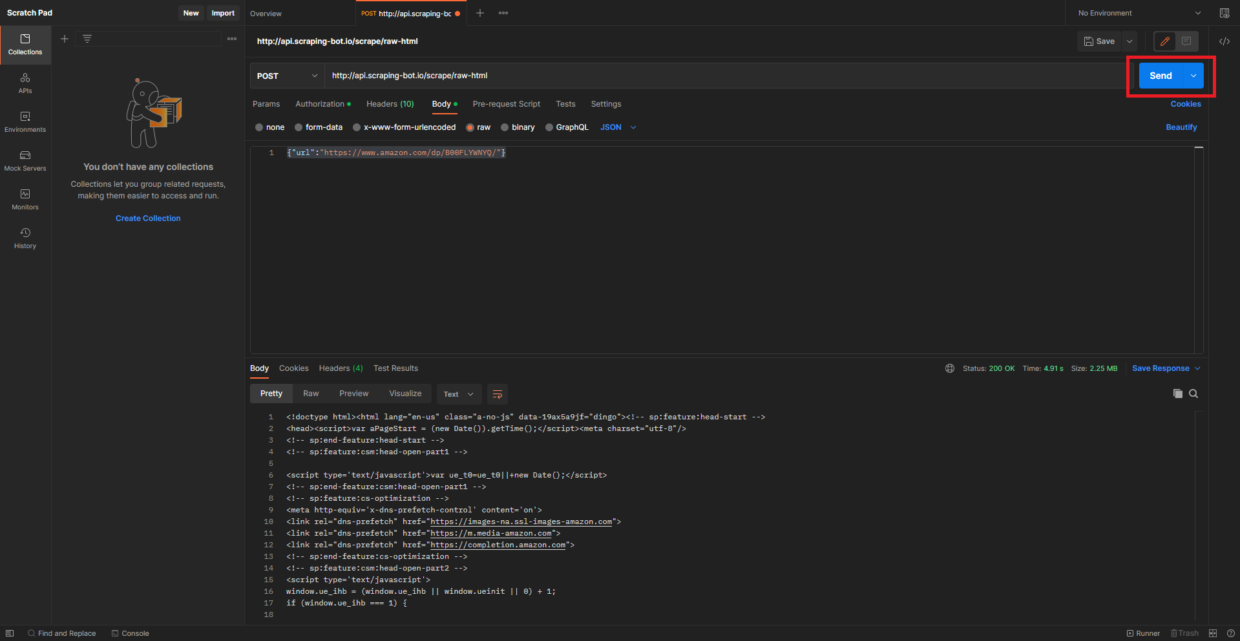This screenshot has height=641, width=1240.
Task: Search the response with magnifier icon
Action: pyautogui.click(x=1193, y=394)
